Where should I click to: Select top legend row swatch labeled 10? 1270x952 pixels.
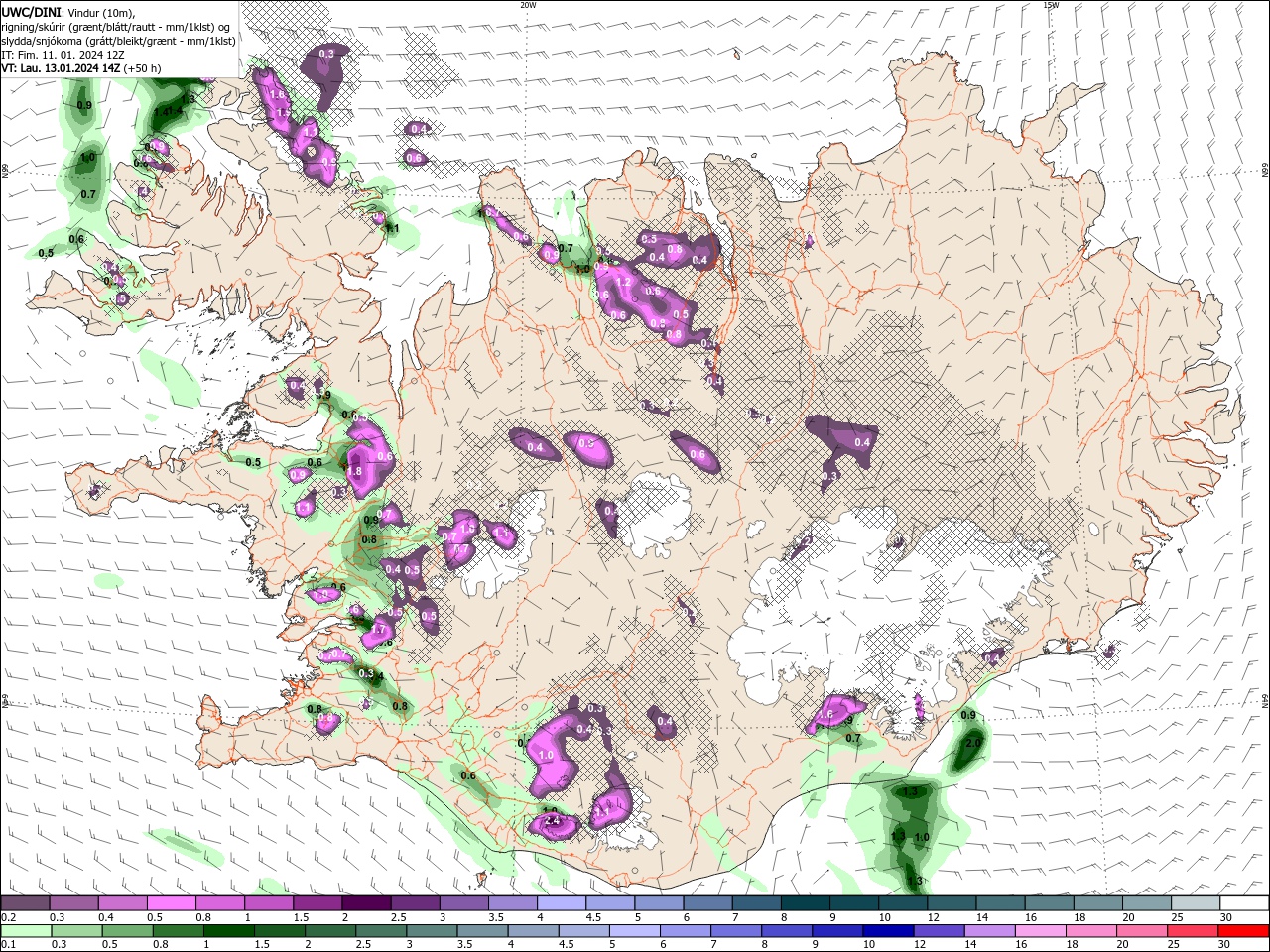tap(902, 903)
